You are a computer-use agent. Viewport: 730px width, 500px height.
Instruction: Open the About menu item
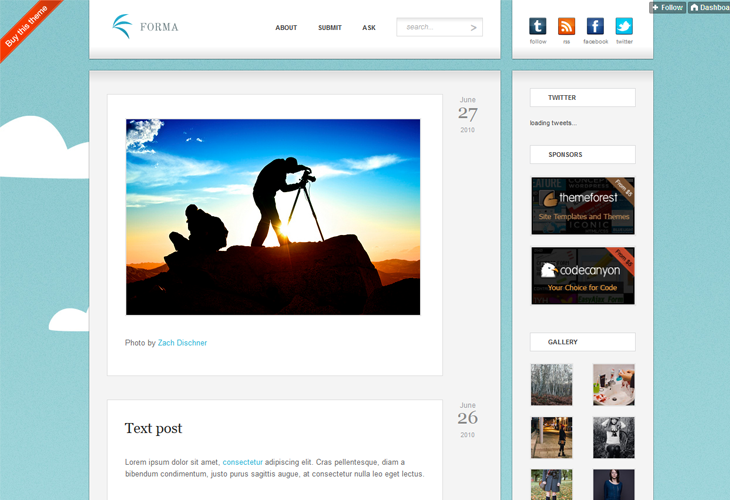pyautogui.click(x=286, y=27)
